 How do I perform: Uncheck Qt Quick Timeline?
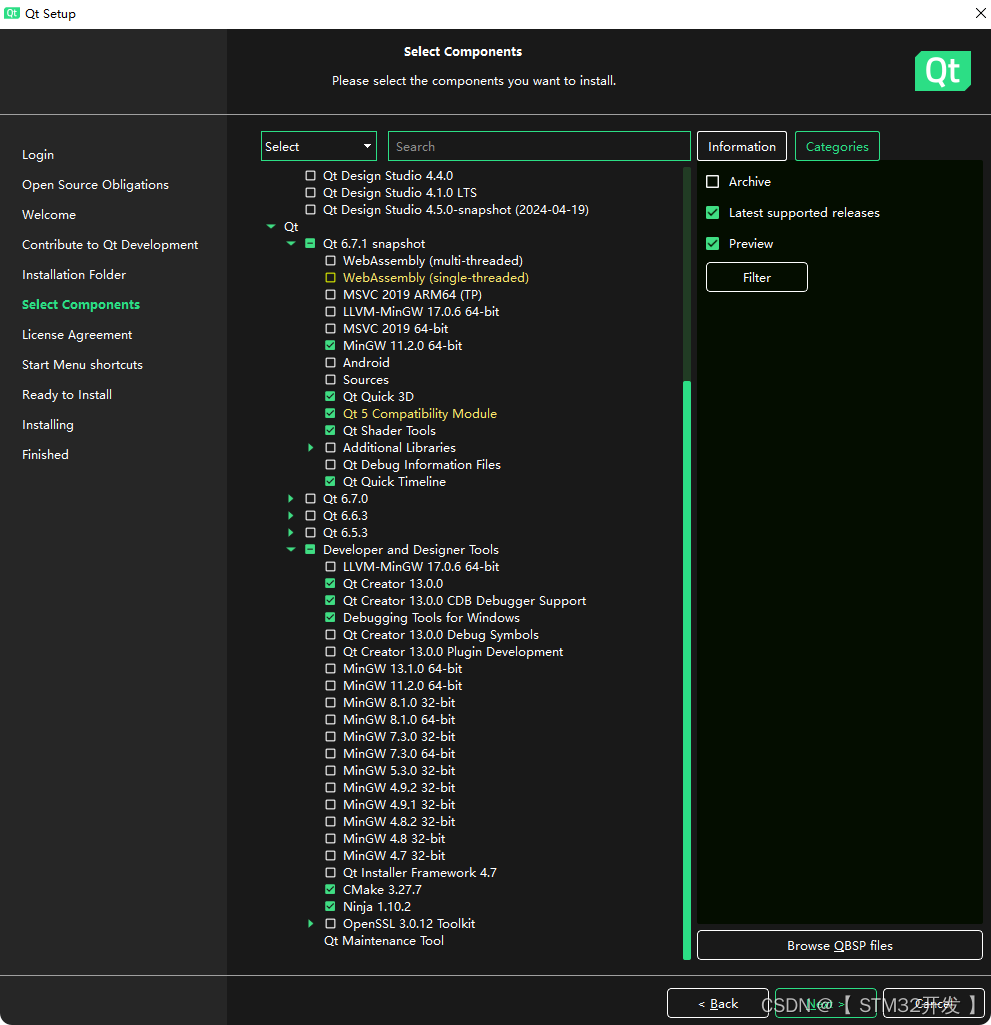(330, 482)
